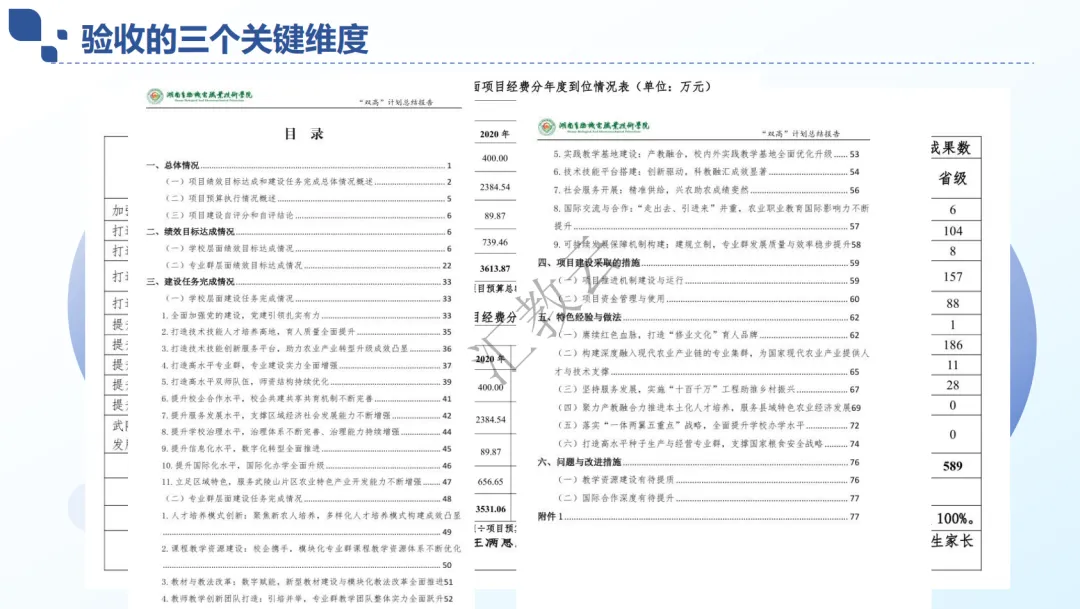Click the total '3613.87' in budget table
This screenshot has height=609, width=1080.
[495, 269]
